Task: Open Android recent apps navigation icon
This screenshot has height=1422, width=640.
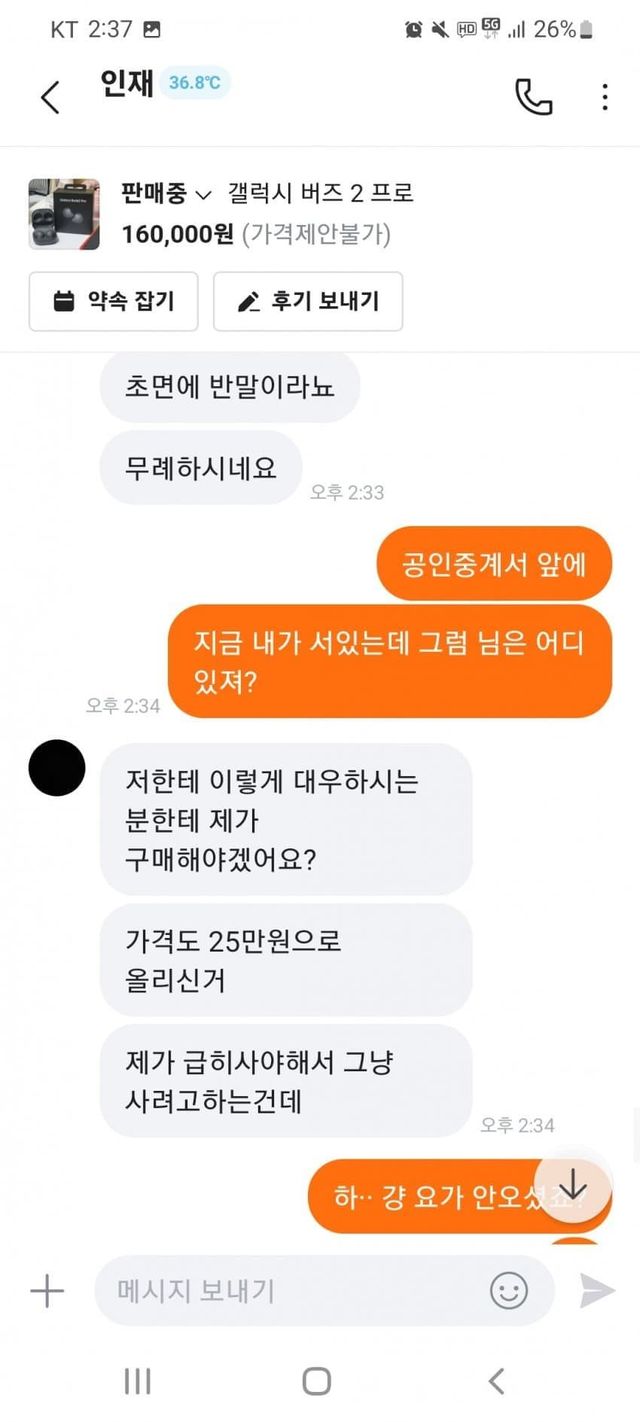Action: (x=137, y=1381)
